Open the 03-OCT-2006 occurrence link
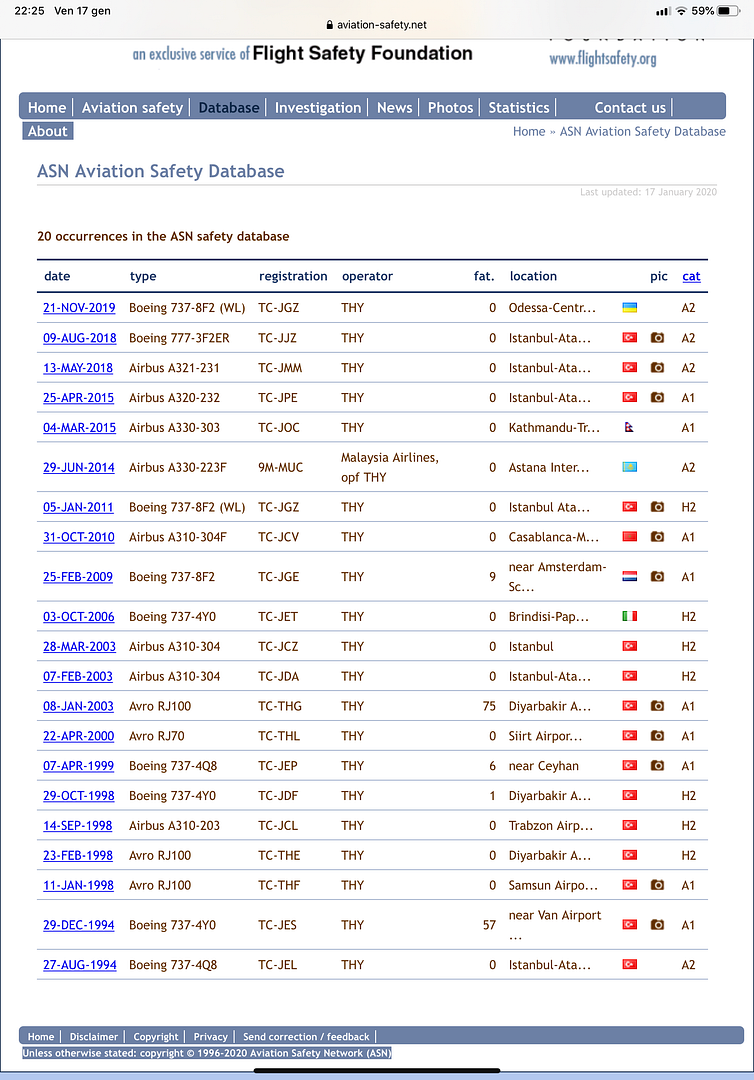This screenshot has height=1080, width=754. tap(78, 616)
